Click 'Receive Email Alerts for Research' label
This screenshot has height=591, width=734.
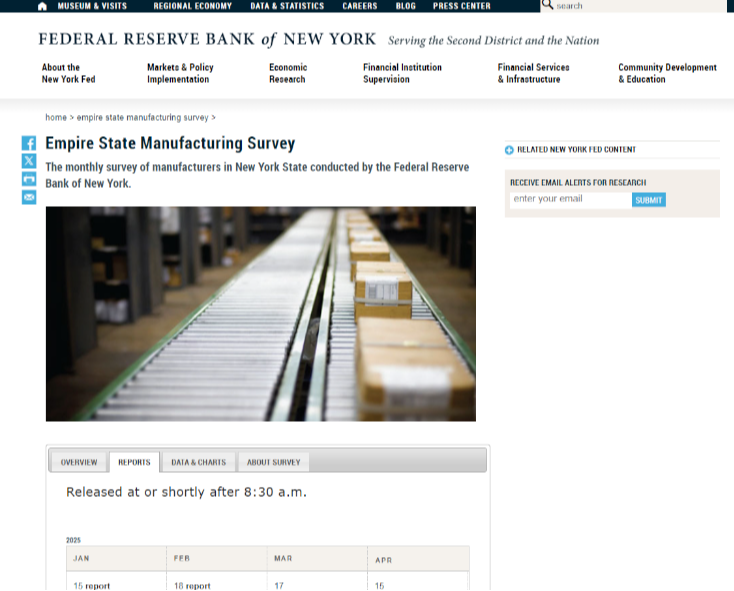click(578, 182)
